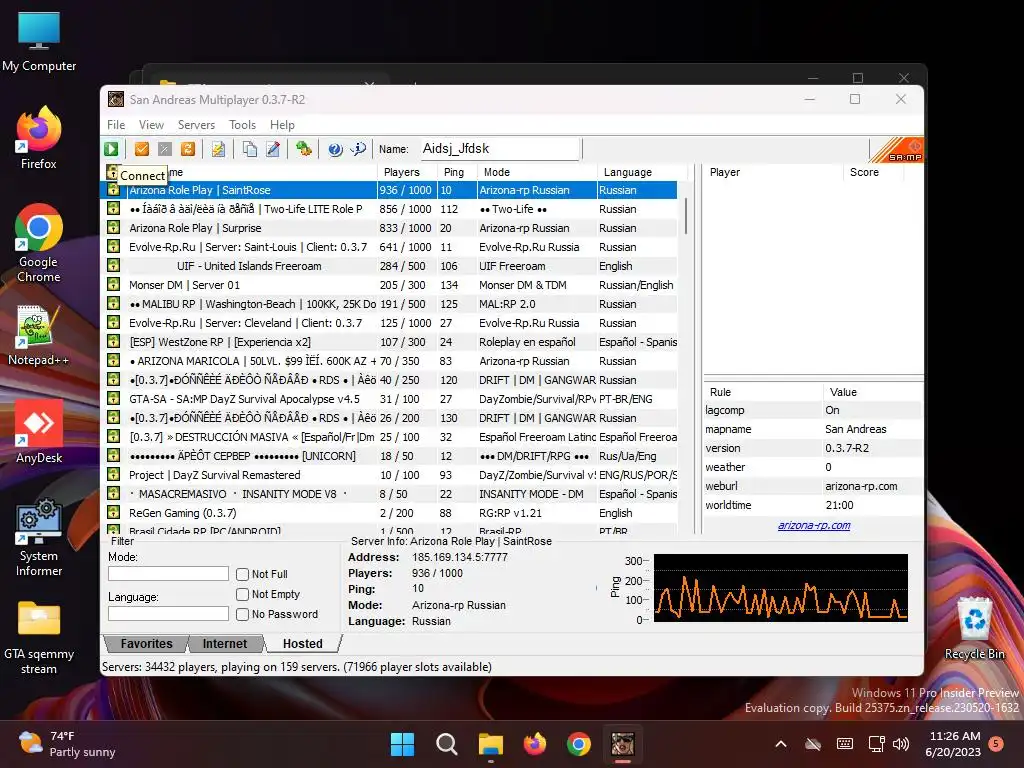1024x768 pixels.
Task: Click the Master Update lightning page icon
Action: [218, 149]
